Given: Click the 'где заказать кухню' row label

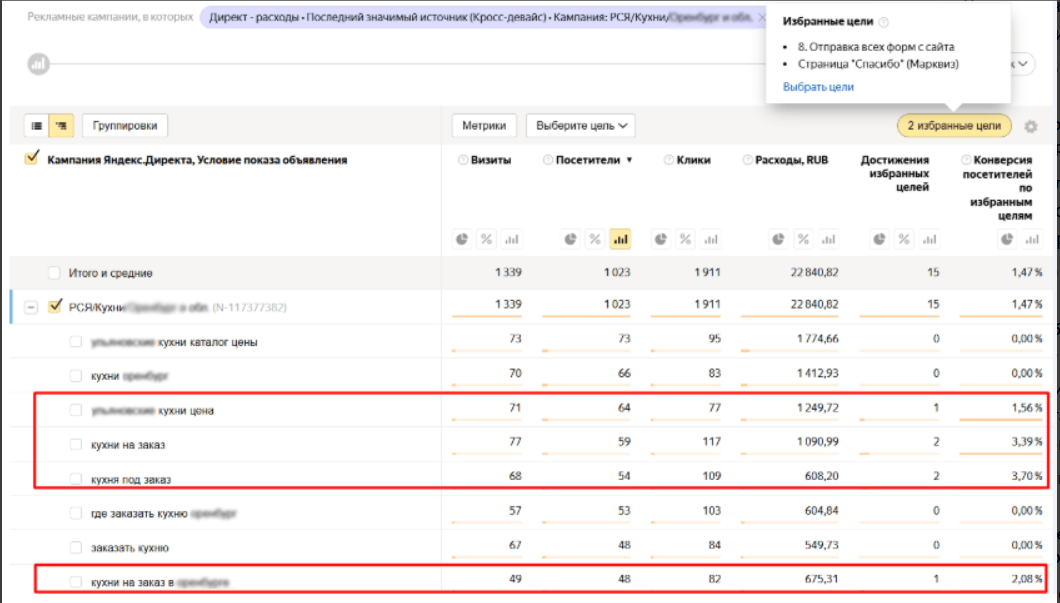Looking at the screenshot, I should (139, 514).
